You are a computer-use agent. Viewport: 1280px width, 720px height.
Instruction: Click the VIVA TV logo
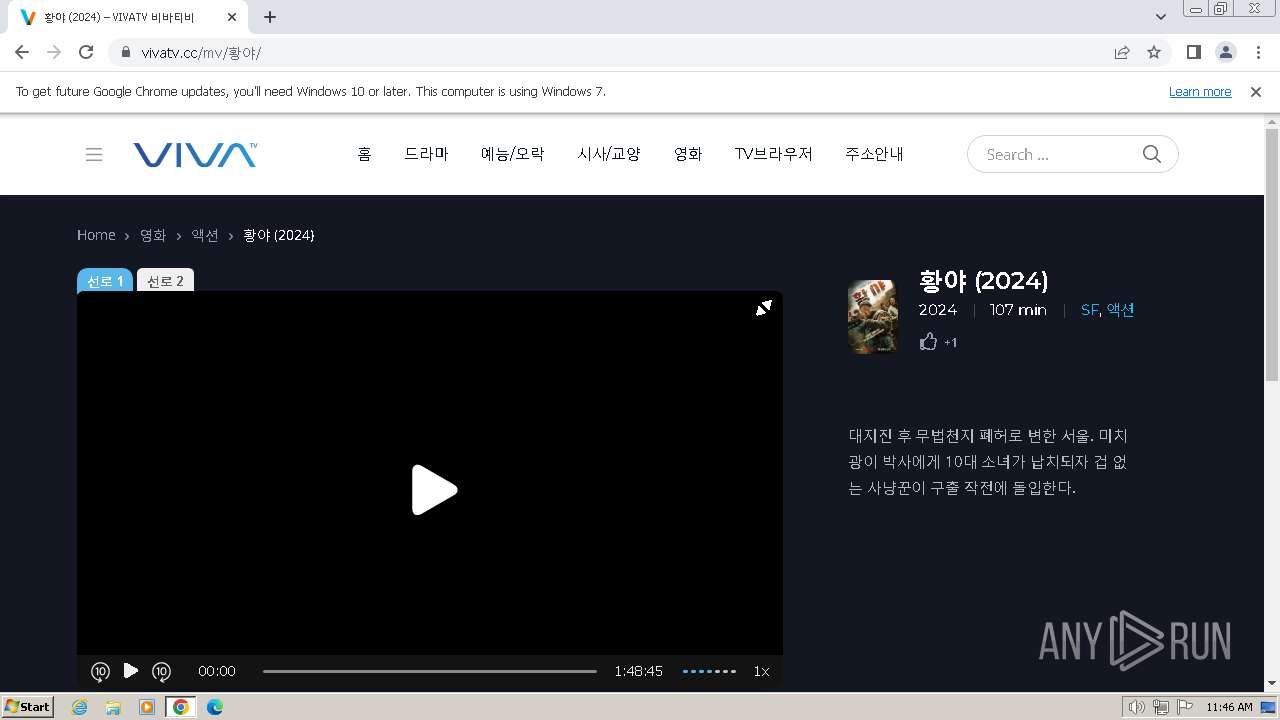[x=195, y=154]
